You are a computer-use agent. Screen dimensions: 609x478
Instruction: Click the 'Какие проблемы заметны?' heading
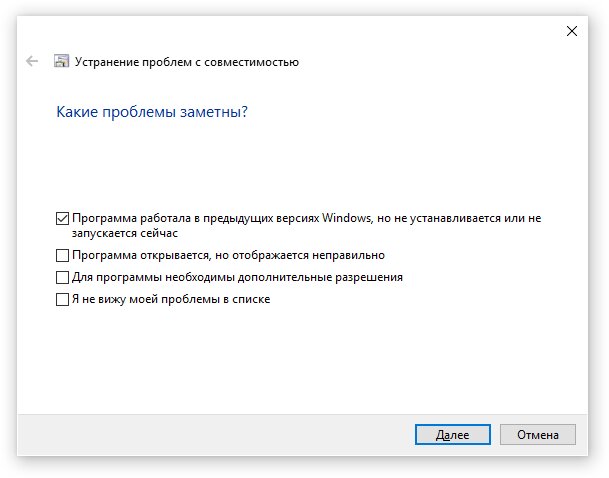coord(152,112)
